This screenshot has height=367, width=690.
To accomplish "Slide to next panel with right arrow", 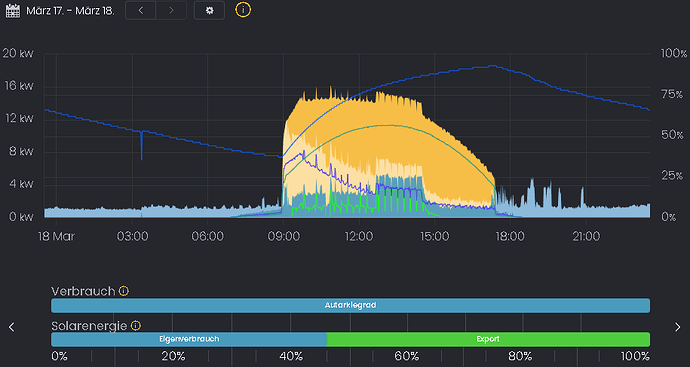I will tap(678, 327).
